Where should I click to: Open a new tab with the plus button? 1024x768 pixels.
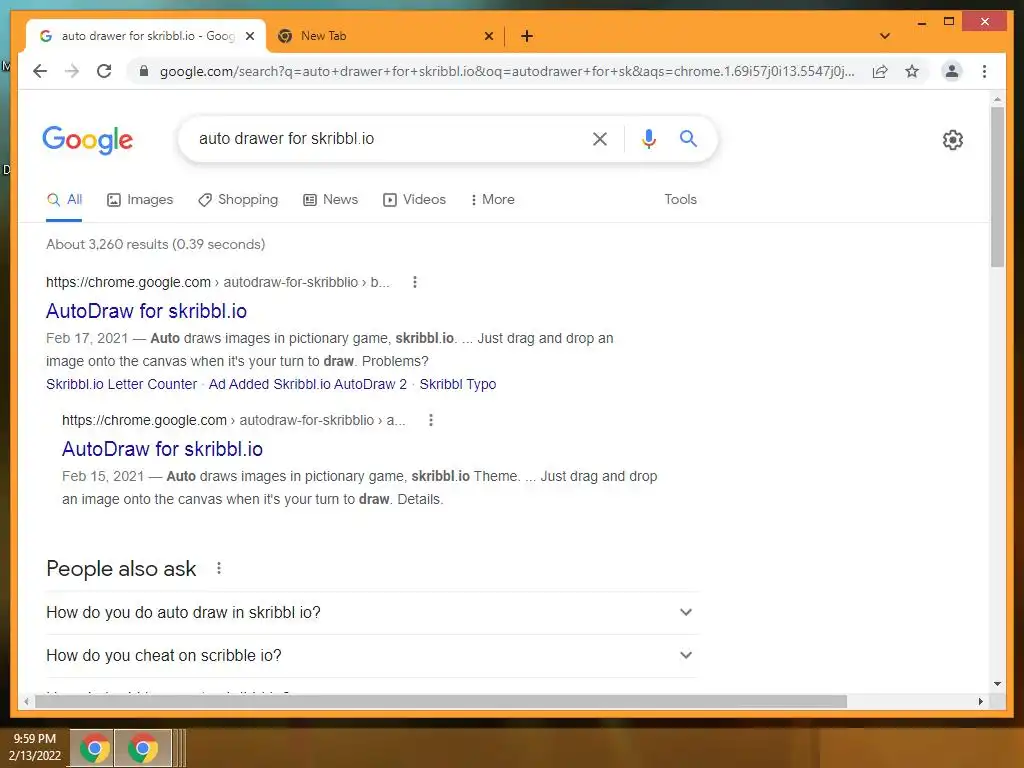pos(527,36)
